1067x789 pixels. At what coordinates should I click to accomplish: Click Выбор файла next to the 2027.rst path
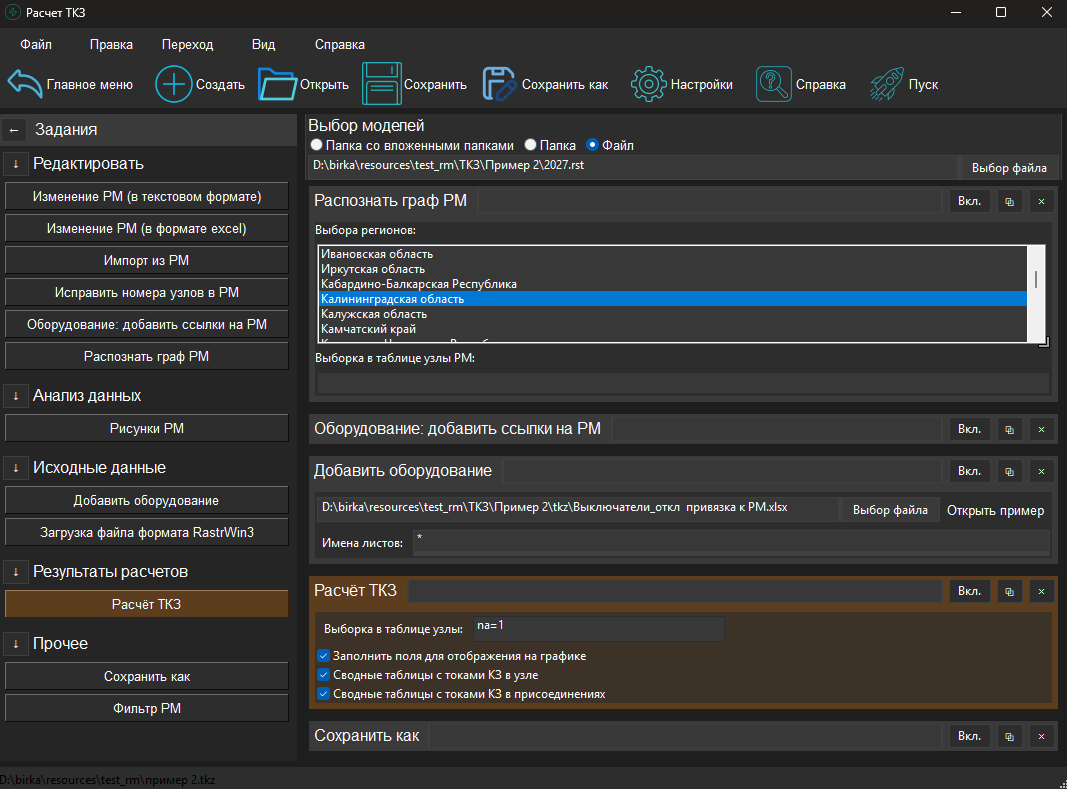coord(1009,168)
